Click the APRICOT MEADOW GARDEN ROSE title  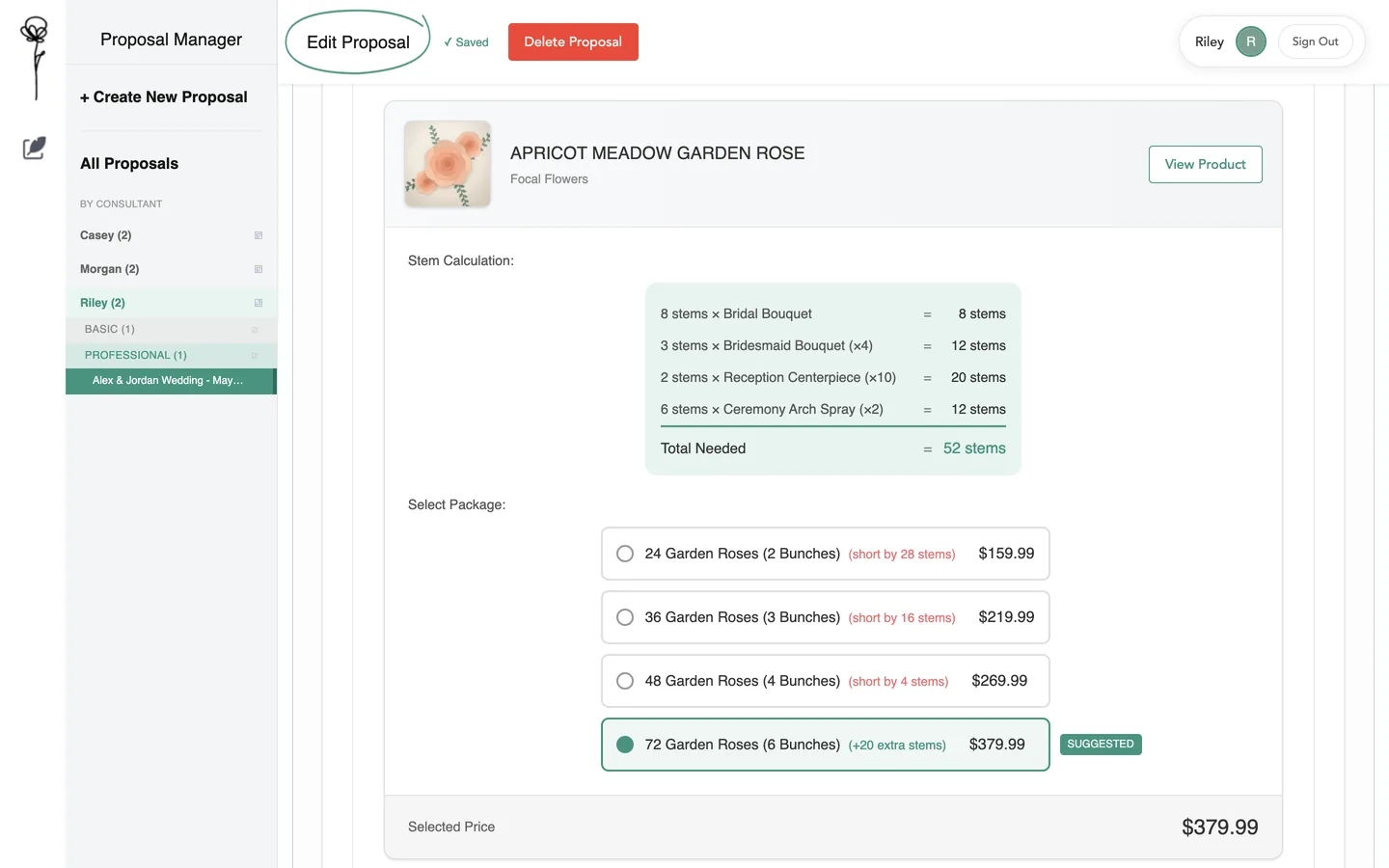pyautogui.click(x=658, y=153)
